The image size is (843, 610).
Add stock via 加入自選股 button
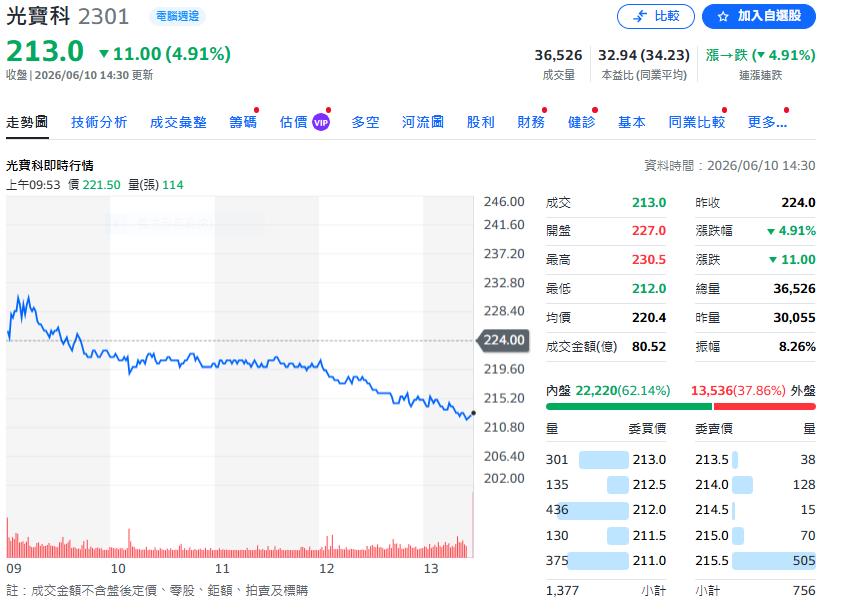(x=759, y=16)
